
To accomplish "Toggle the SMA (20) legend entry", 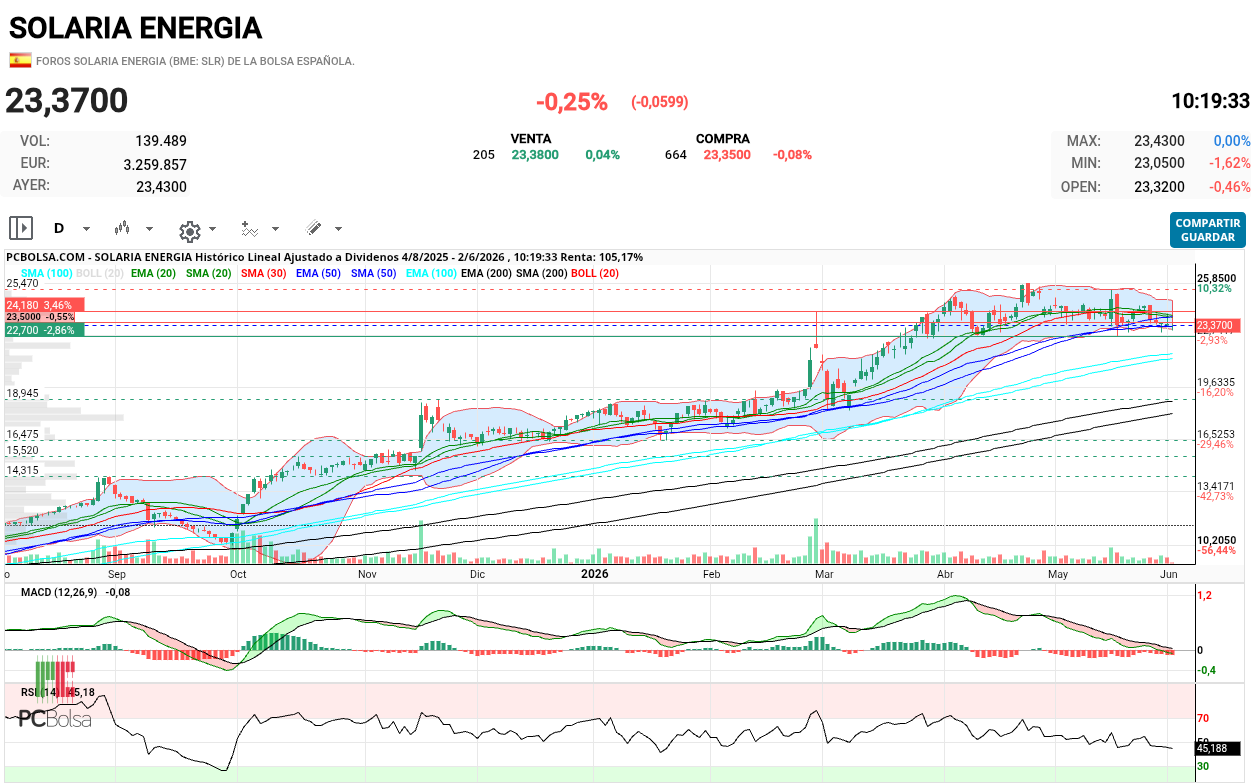I will [209, 273].
